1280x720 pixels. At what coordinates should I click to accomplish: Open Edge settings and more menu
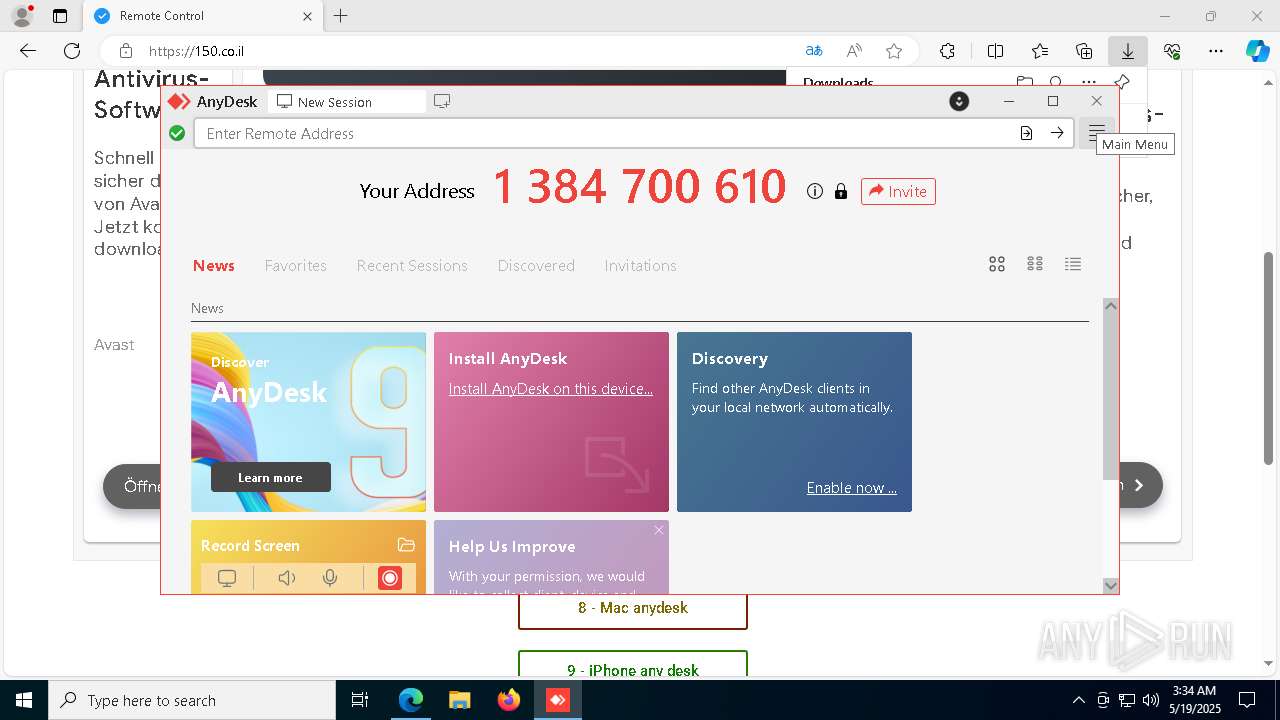(x=1216, y=51)
